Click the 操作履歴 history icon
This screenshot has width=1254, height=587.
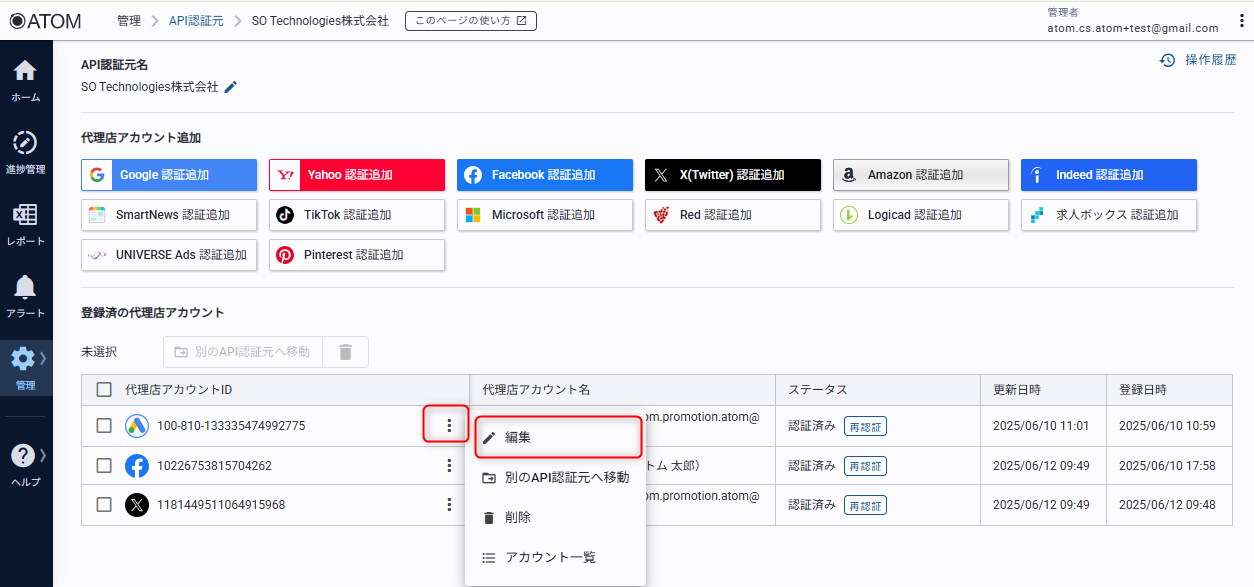point(1167,60)
